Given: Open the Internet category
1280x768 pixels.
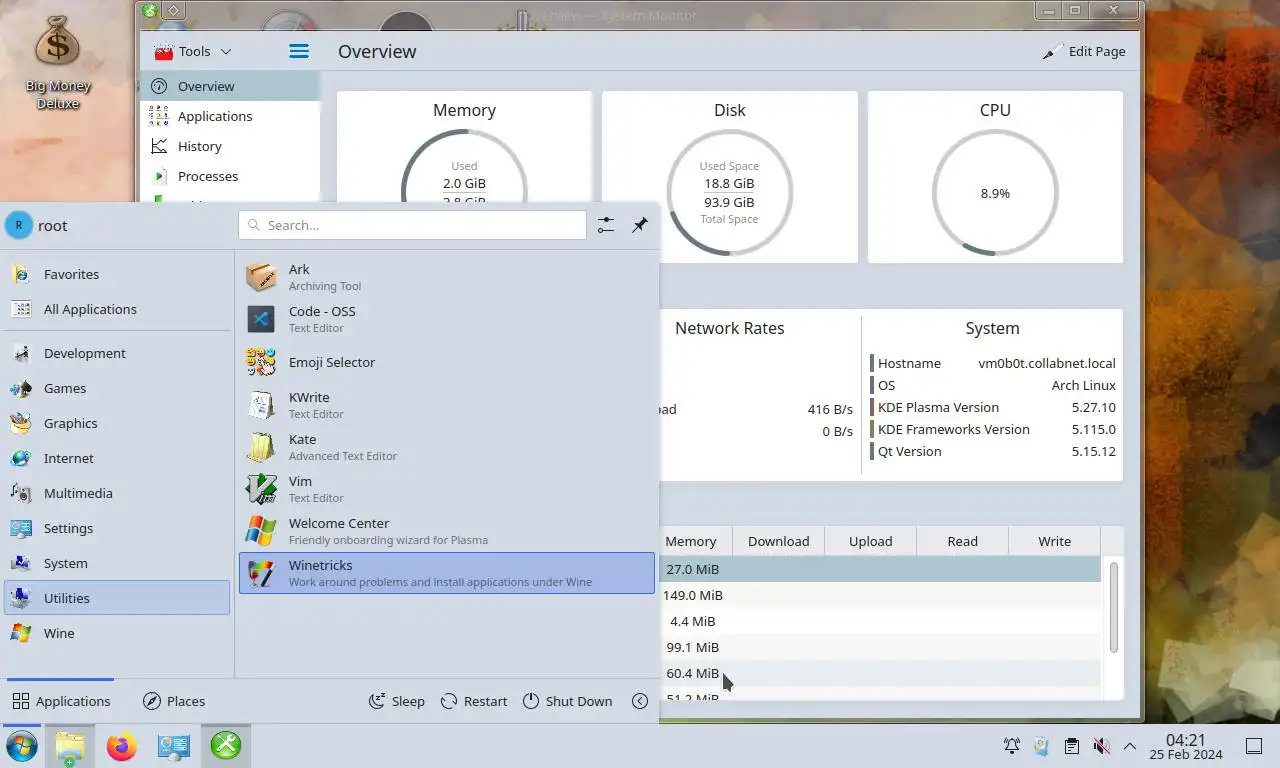Looking at the screenshot, I should (x=117, y=458).
